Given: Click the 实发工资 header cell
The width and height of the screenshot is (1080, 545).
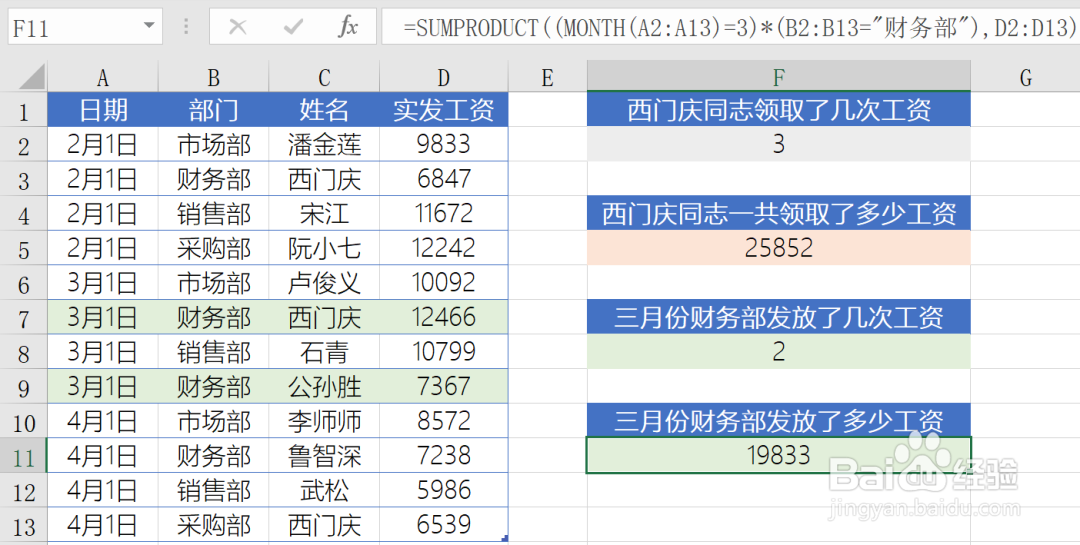Looking at the screenshot, I should click(x=444, y=110).
